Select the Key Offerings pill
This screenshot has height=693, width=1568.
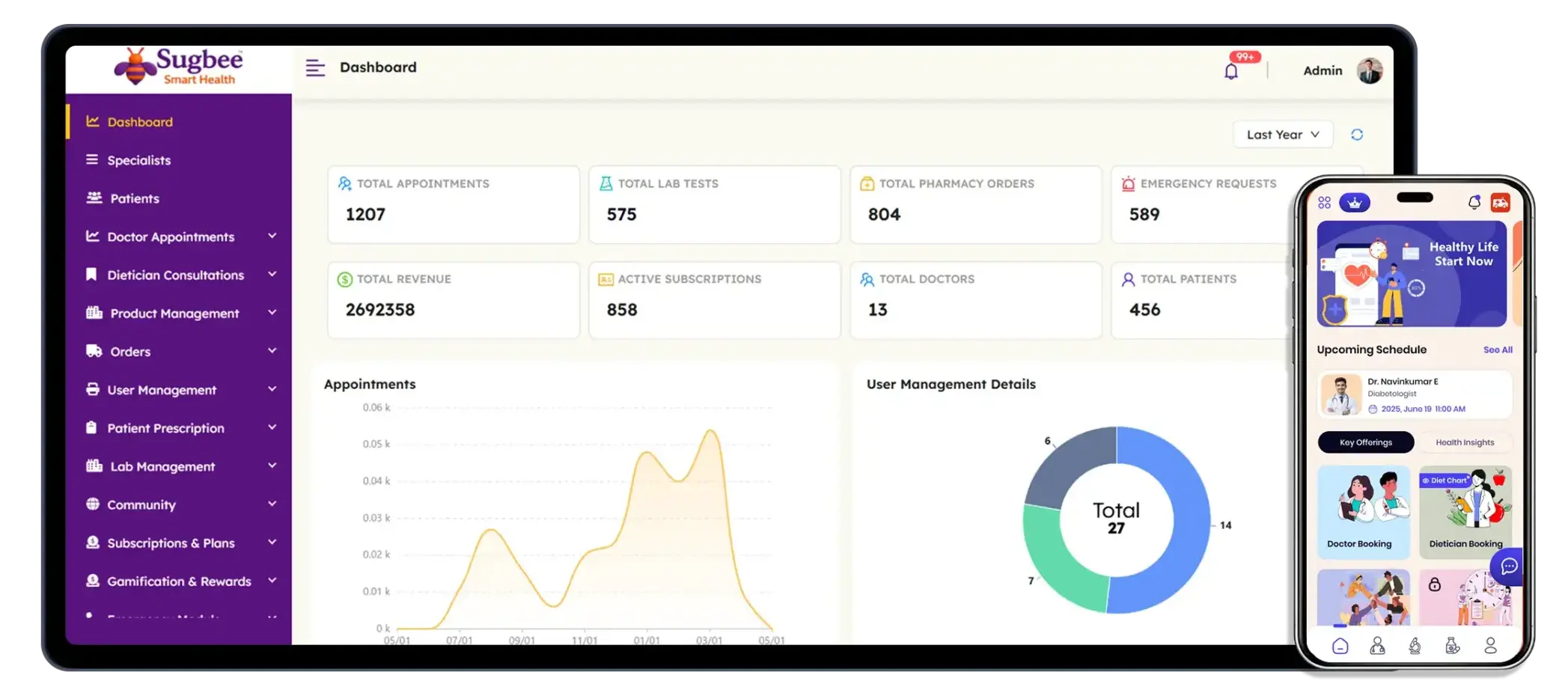point(1366,442)
